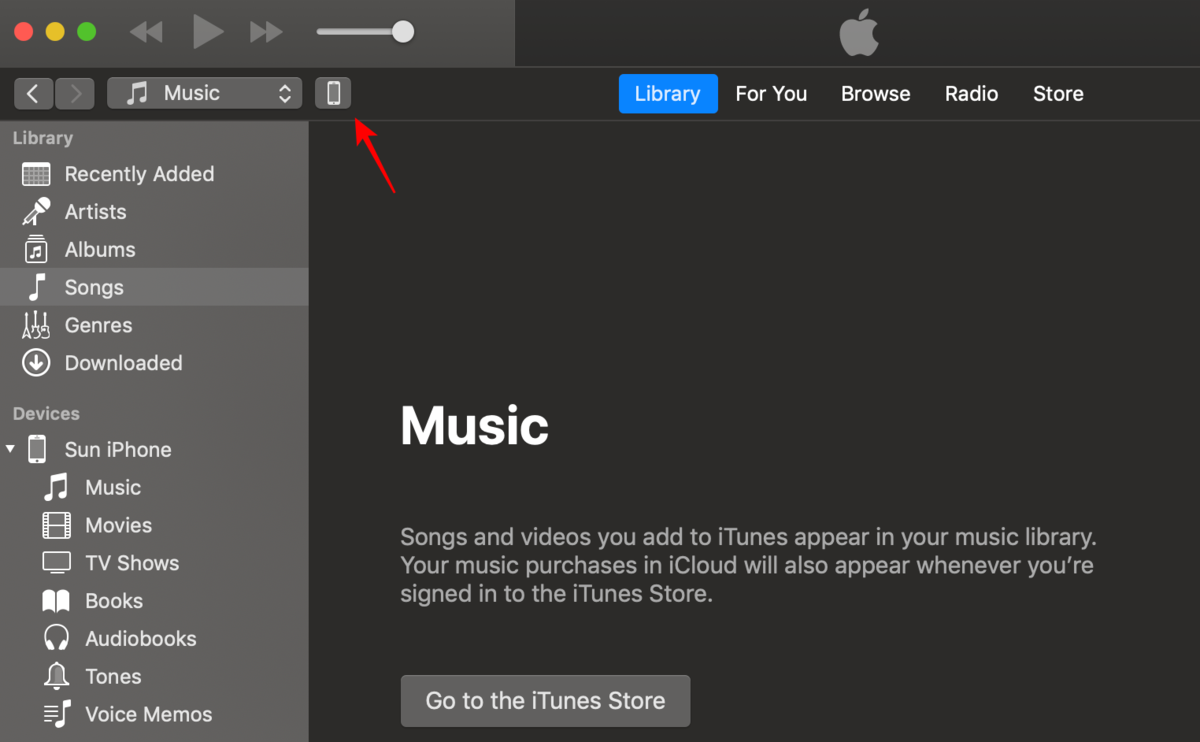Select the Artists microphone icon
1200x742 pixels.
[x=36, y=212]
